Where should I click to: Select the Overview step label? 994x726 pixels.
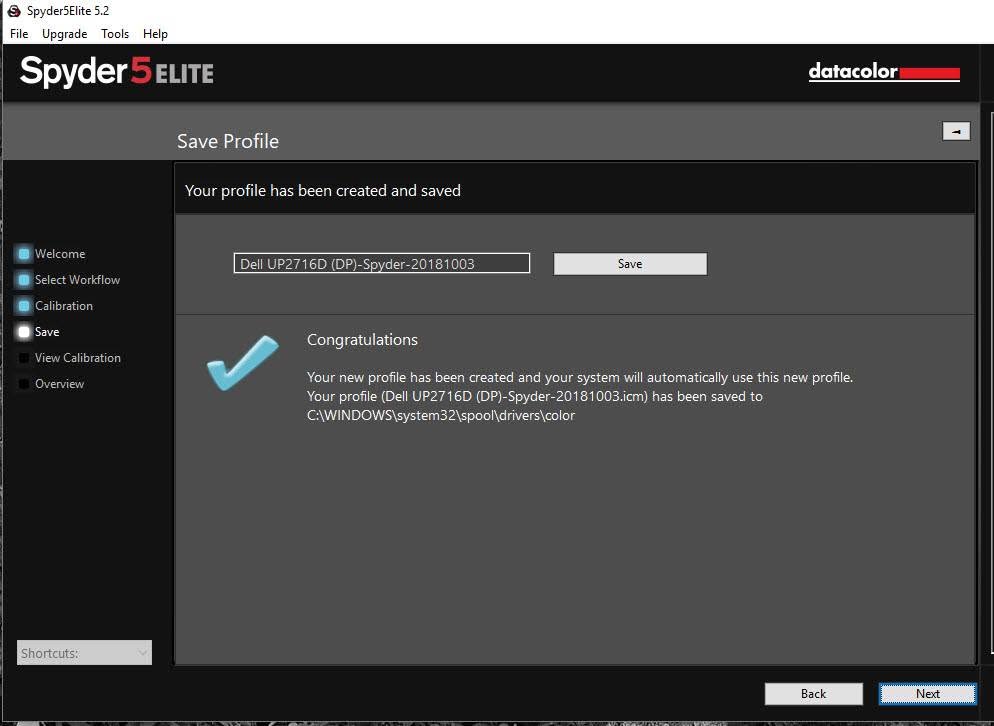click(60, 384)
